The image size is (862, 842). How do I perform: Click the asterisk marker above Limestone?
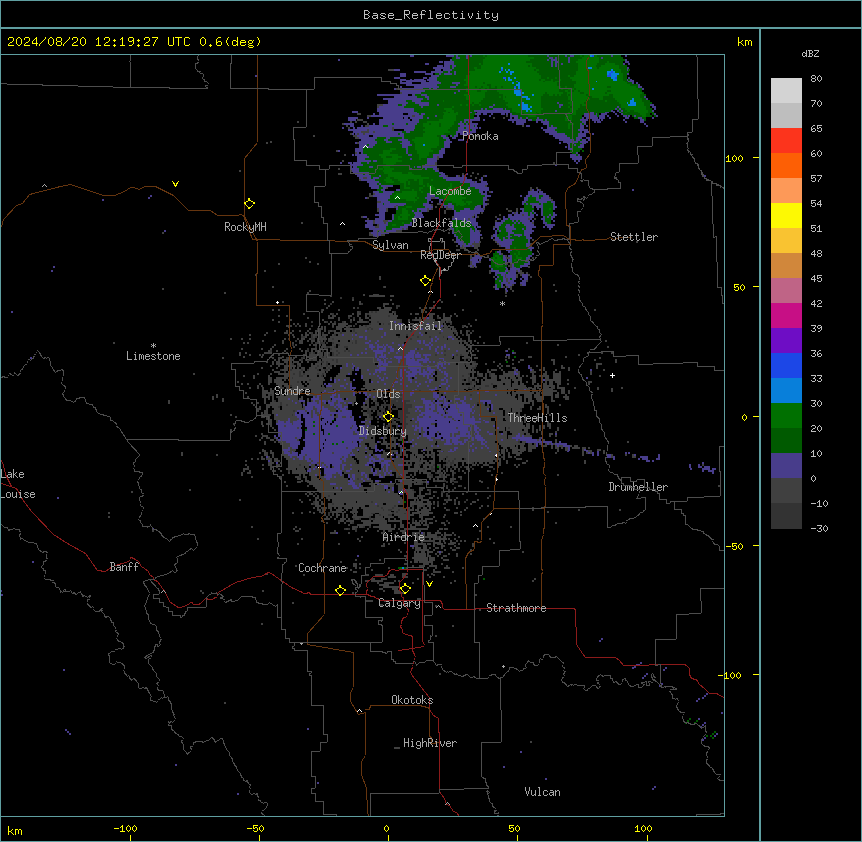(x=153, y=346)
